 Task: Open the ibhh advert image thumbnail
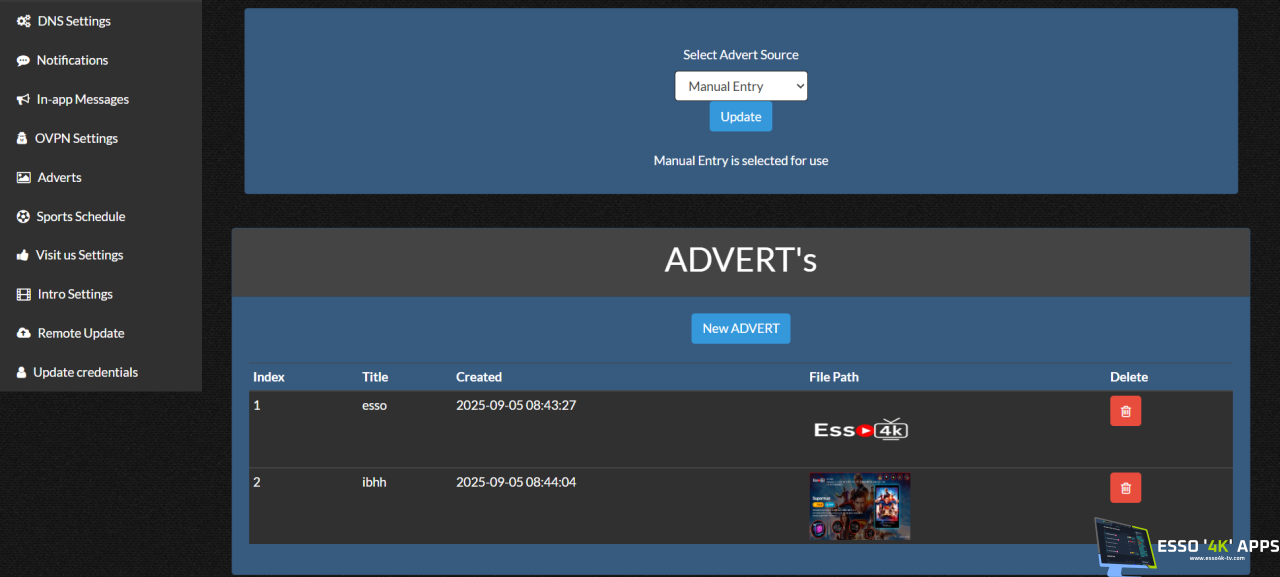click(860, 506)
